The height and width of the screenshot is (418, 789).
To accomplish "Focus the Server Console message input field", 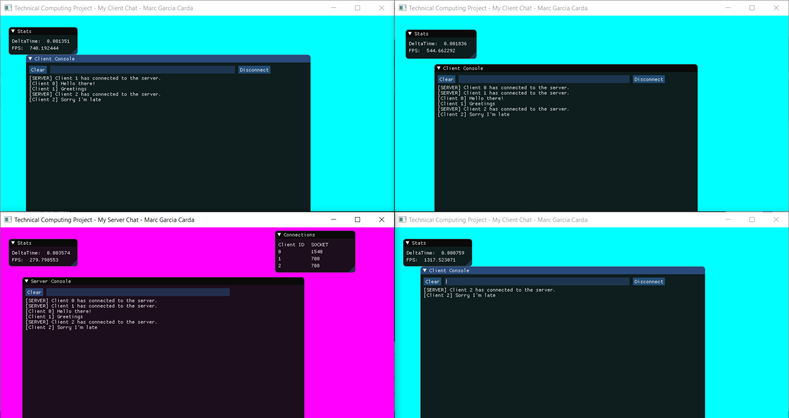I will tap(138, 292).
